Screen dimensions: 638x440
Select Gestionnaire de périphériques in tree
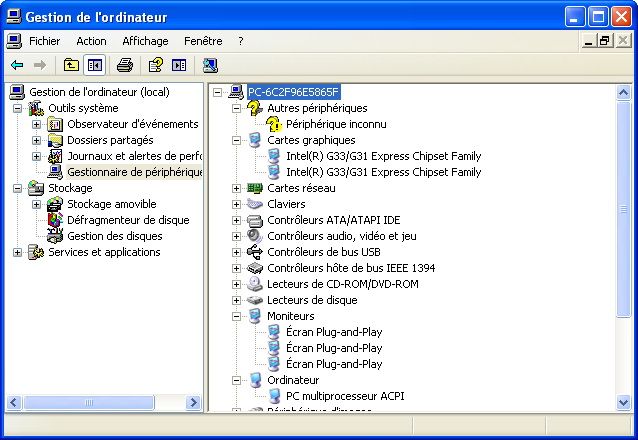point(134,172)
